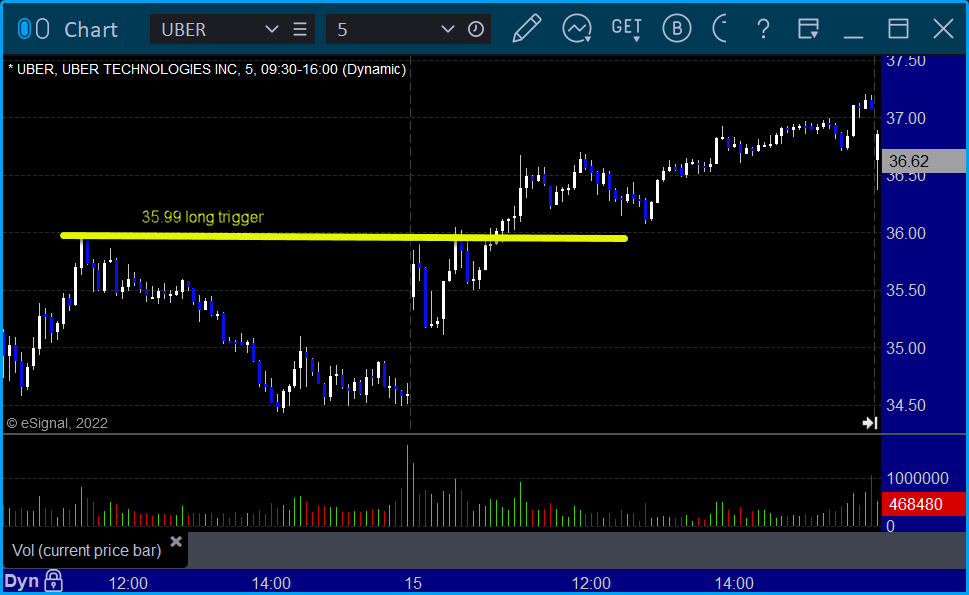Click the 36.62 current price marker
This screenshot has width=969, height=595.
click(x=923, y=161)
